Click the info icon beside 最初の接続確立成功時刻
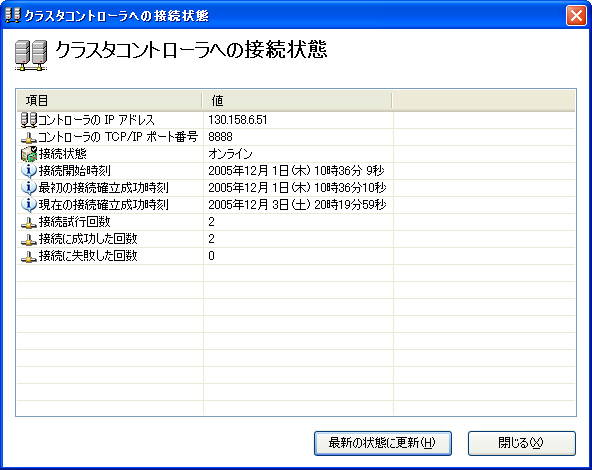The width and height of the screenshot is (592, 470). 29,188
